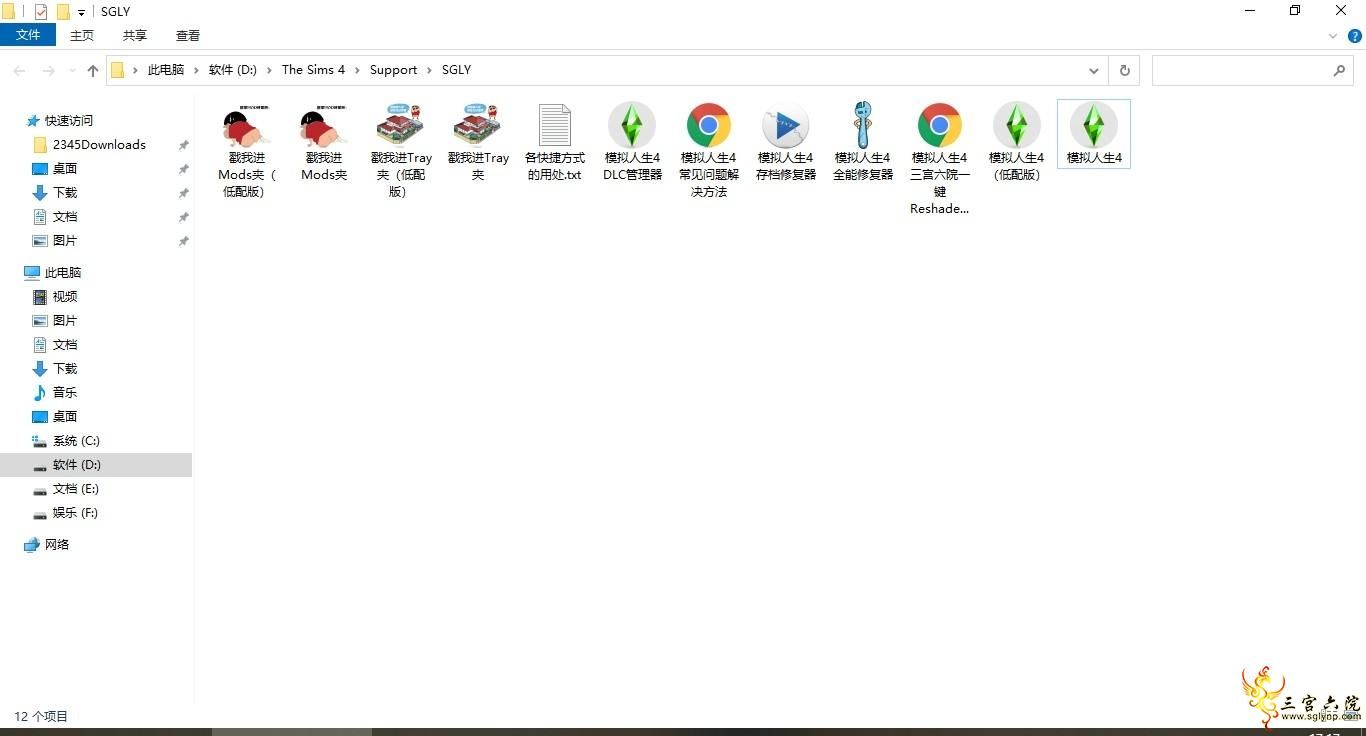This screenshot has height=736, width=1366.
Task: Expand the ribbon with chevron
Action: (1333, 36)
